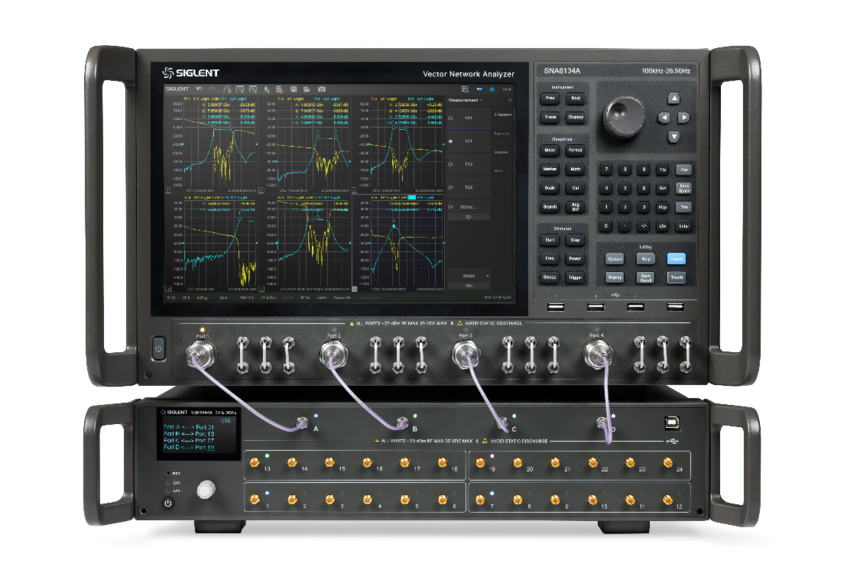Click the camera screenshot icon in toolbar
The image size is (860, 573).
point(321,89)
